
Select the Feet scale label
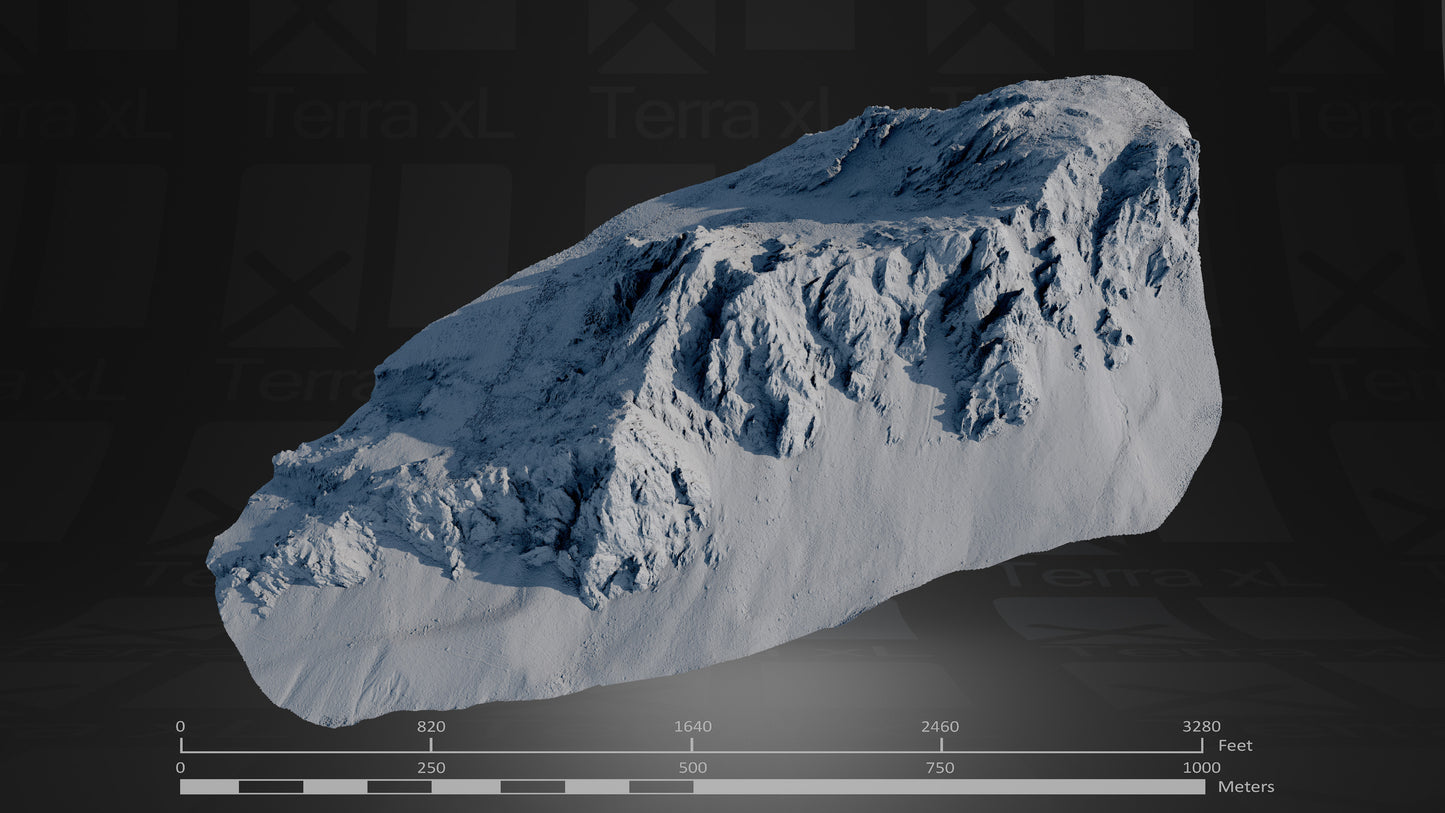(1236, 745)
